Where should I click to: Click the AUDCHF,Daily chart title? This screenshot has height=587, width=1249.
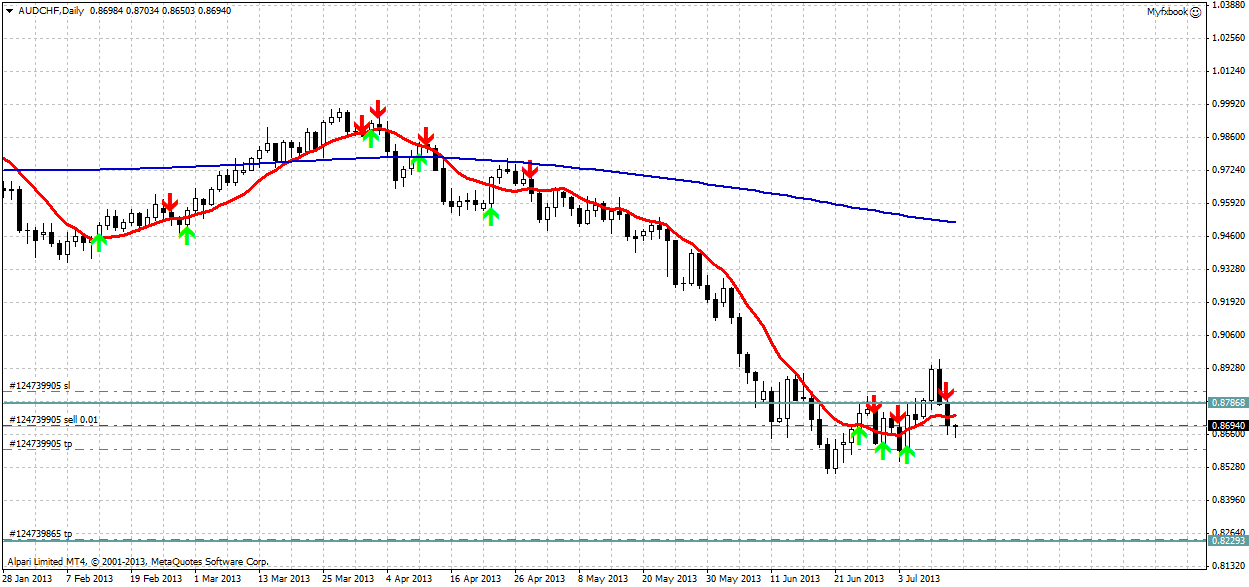[x=51, y=9]
